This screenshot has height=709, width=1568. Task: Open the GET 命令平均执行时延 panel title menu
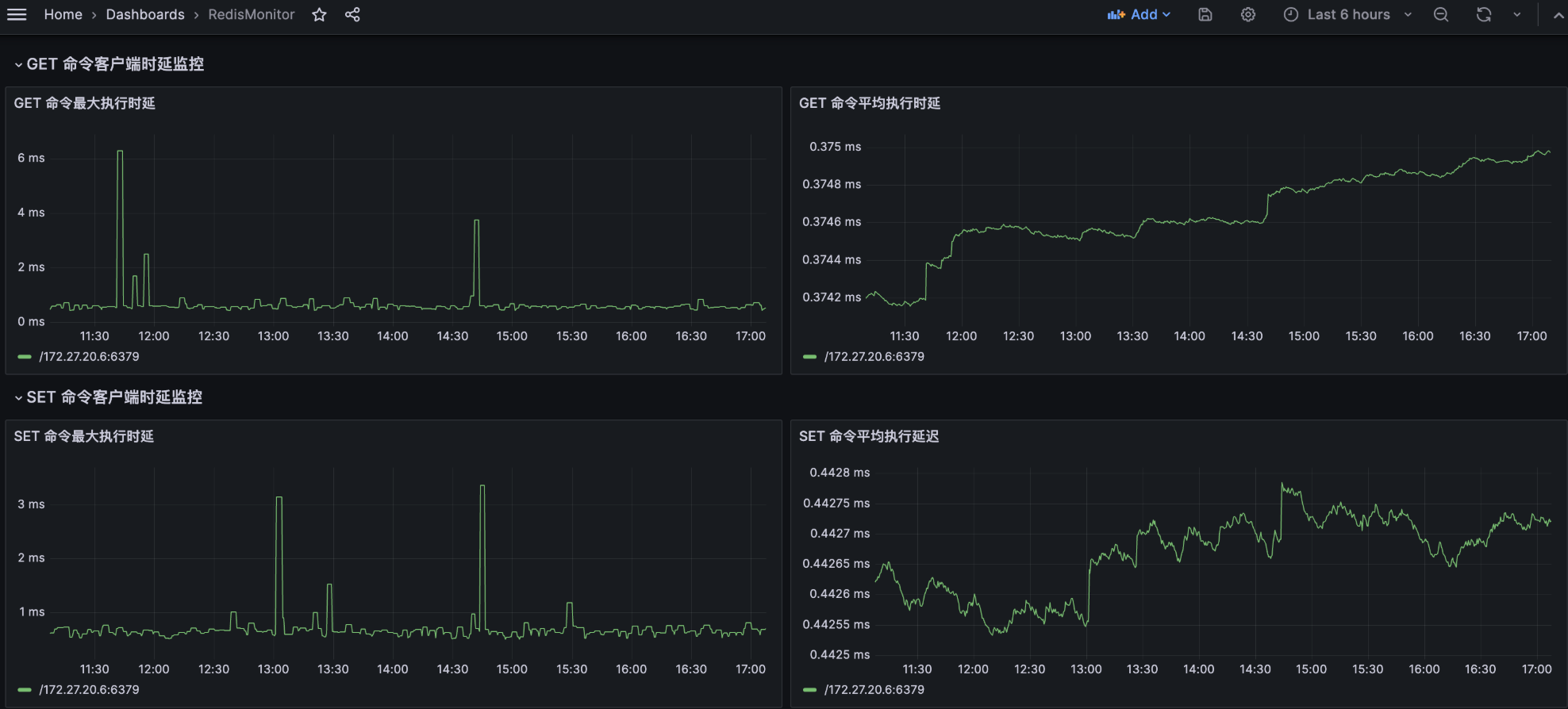[x=869, y=103]
